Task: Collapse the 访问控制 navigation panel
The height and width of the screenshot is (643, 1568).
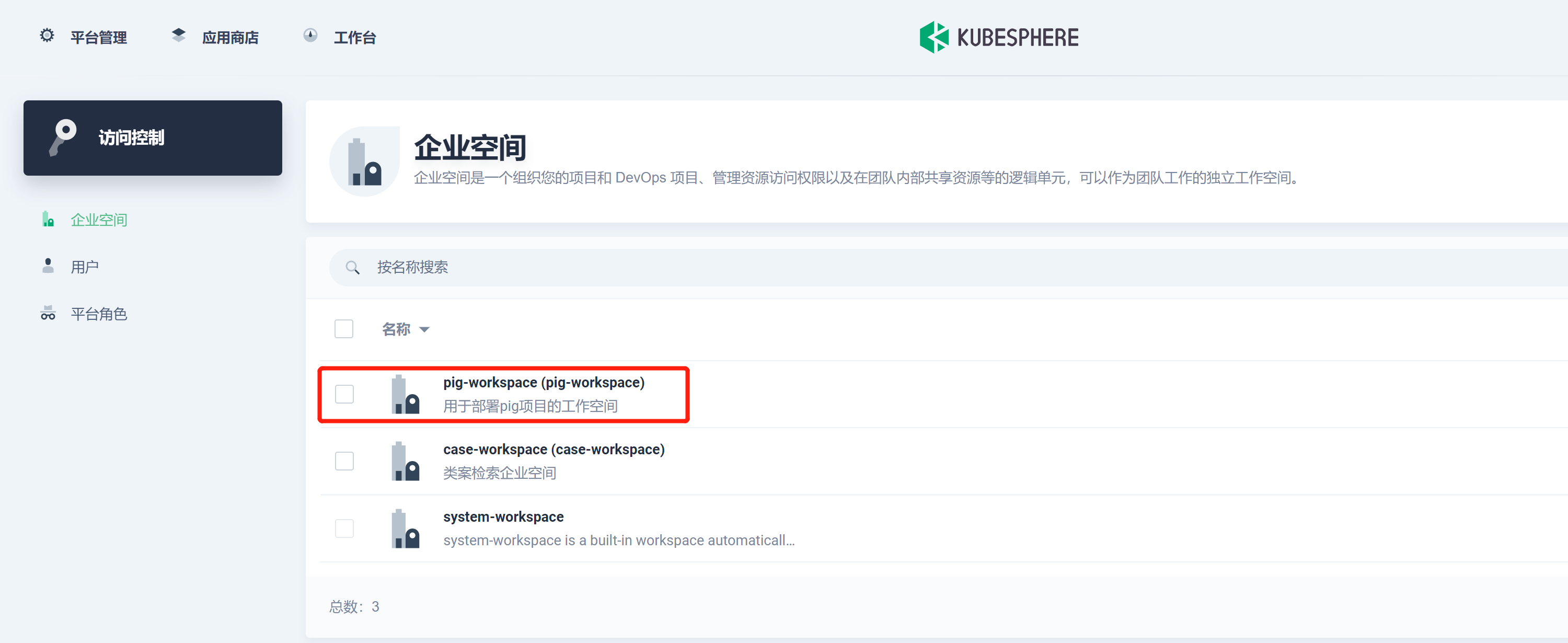Action: tap(152, 137)
